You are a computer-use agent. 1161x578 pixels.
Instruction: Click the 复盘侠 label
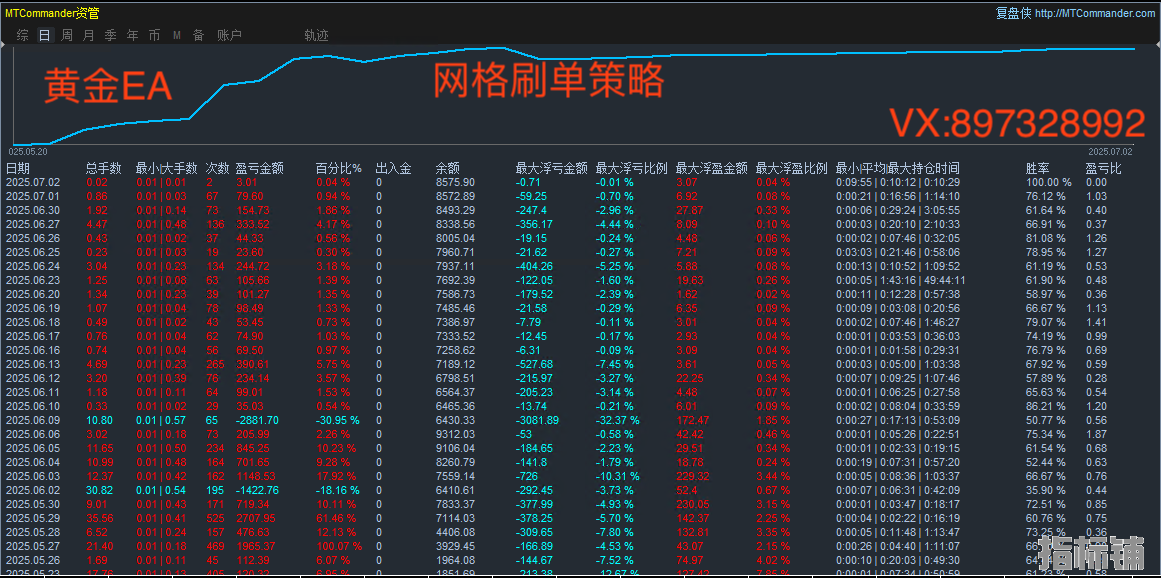click(1013, 13)
